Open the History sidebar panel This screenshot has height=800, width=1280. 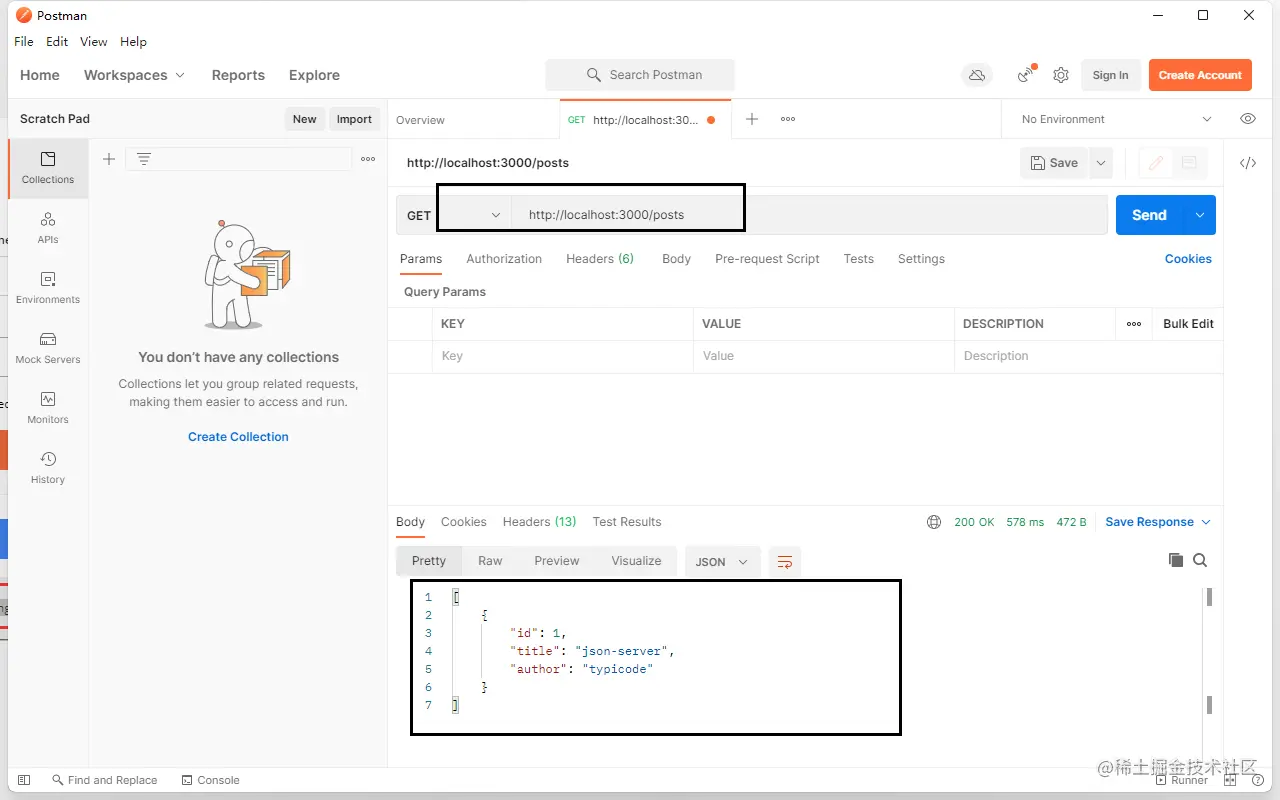(x=48, y=468)
